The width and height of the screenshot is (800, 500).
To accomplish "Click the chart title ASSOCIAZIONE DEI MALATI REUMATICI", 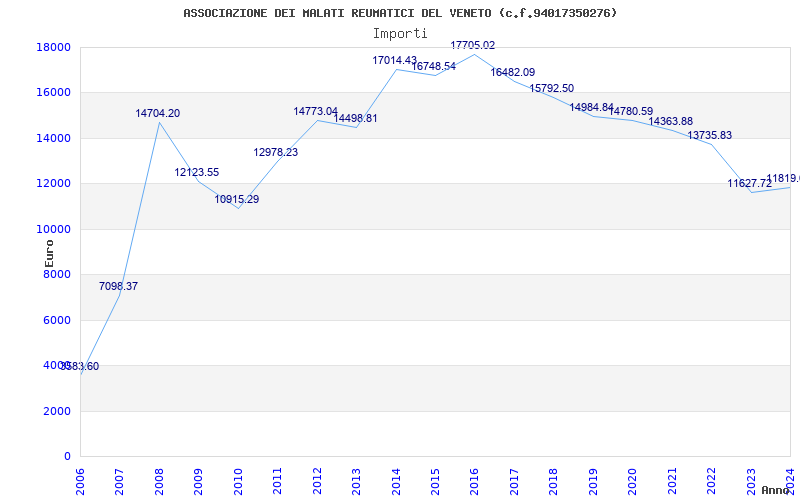I will [x=400, y=13].
